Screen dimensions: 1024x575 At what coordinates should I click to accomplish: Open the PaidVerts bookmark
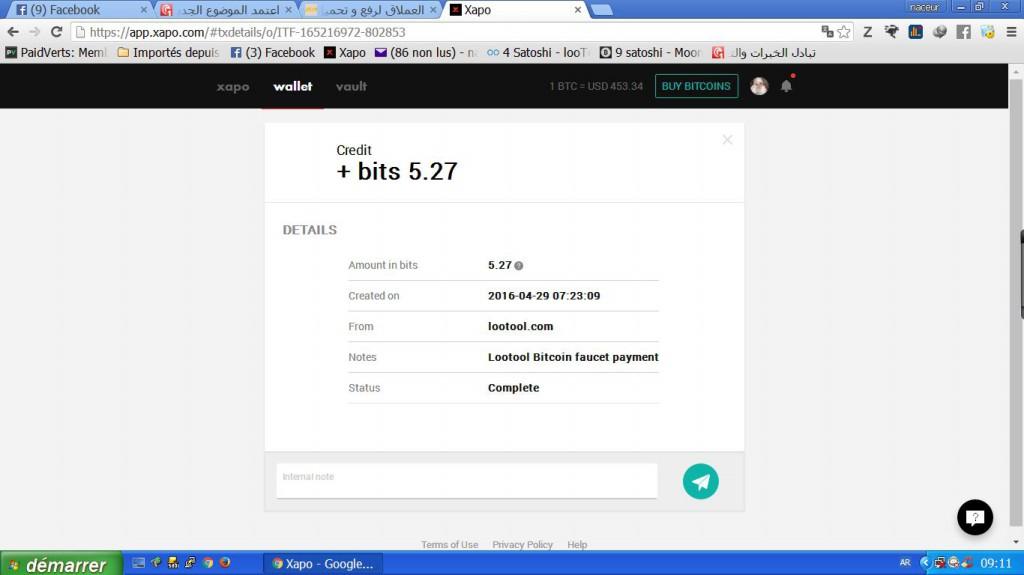[56, 52]
